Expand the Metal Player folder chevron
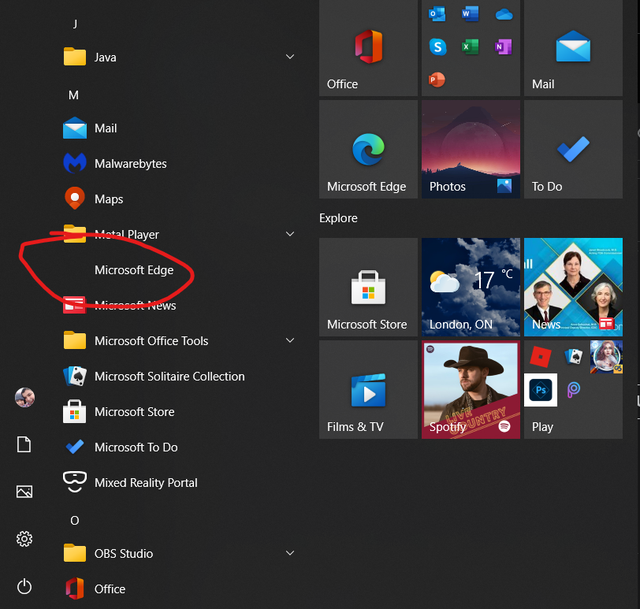 point(290,234)
